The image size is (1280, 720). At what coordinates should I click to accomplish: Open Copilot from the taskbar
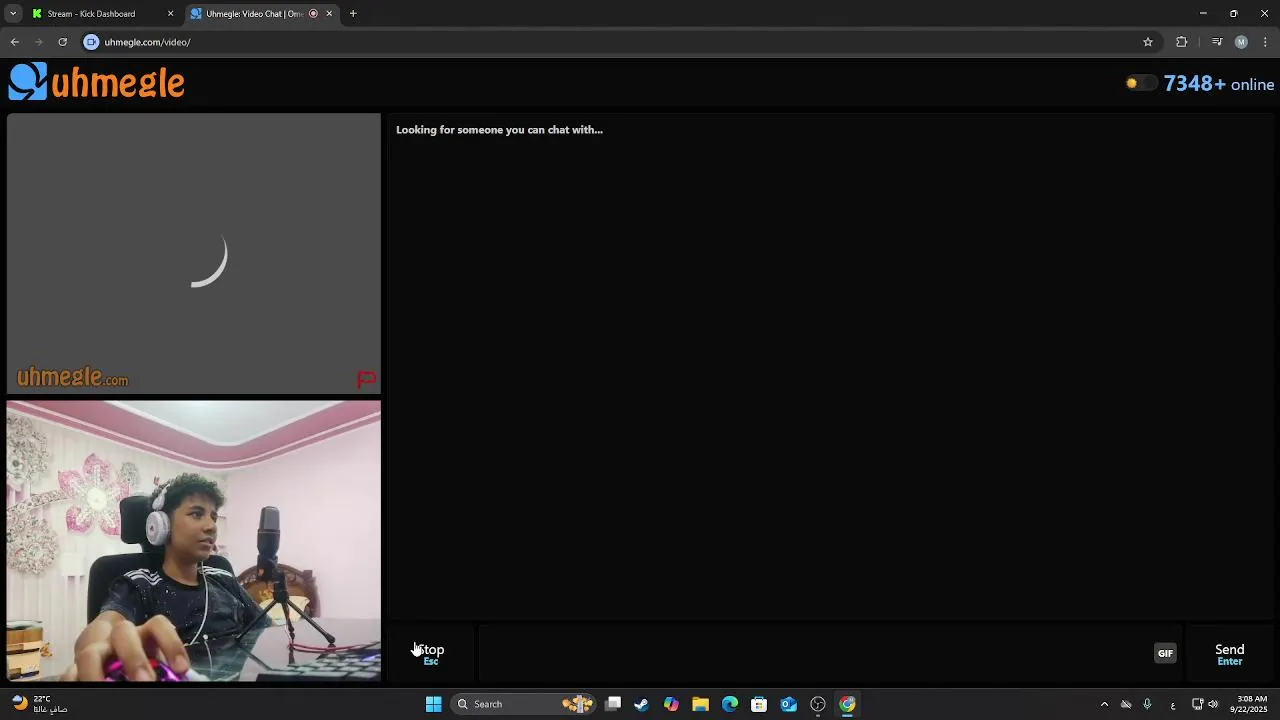click(671, 704)
